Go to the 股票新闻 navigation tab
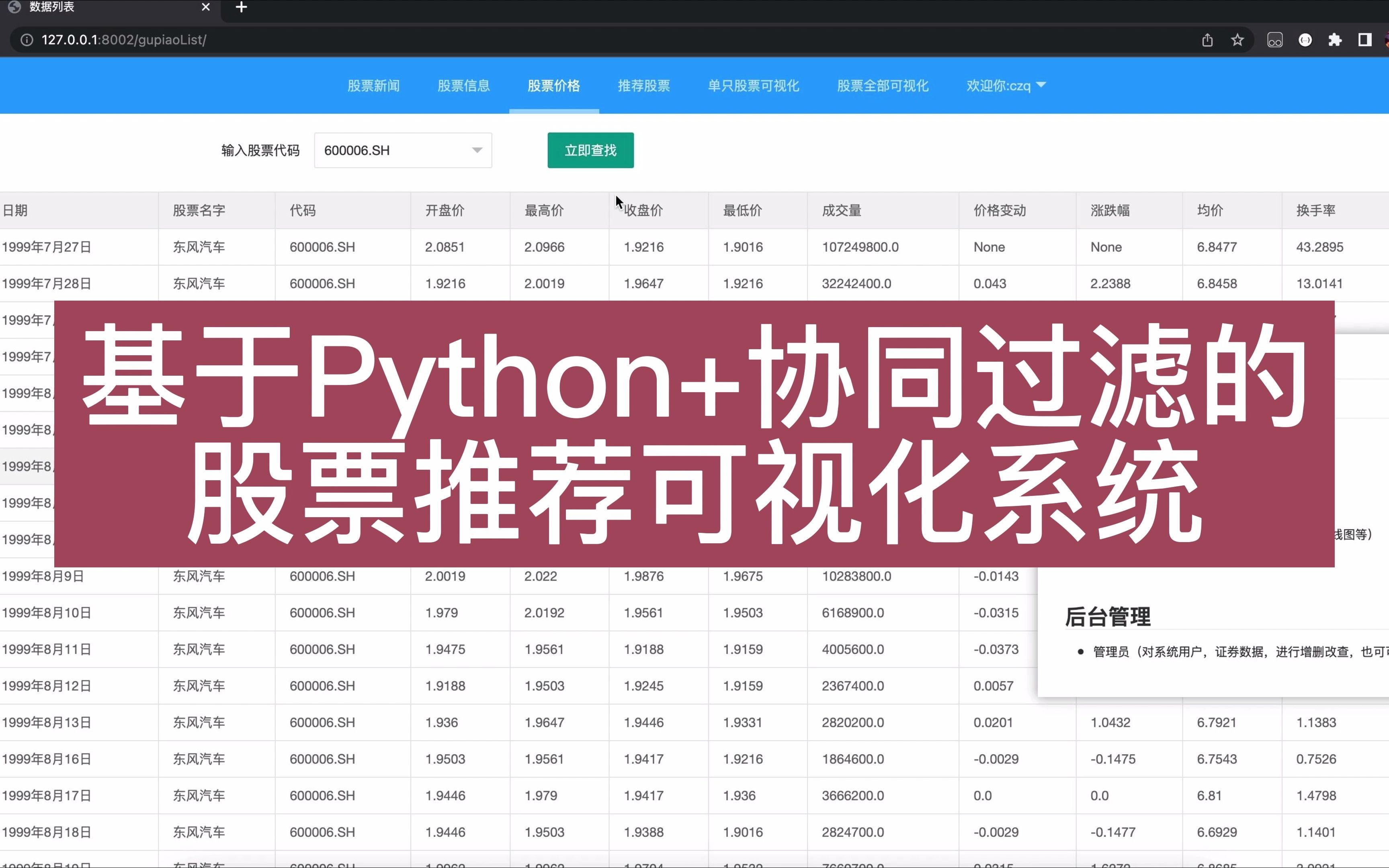The image size is (1389, 868). point(374,86)
